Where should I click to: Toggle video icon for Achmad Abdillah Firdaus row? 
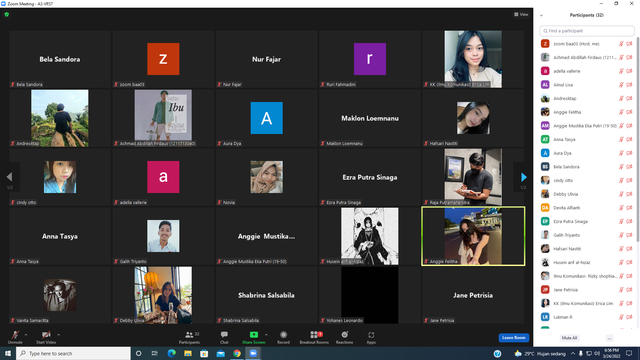point(629,58)
